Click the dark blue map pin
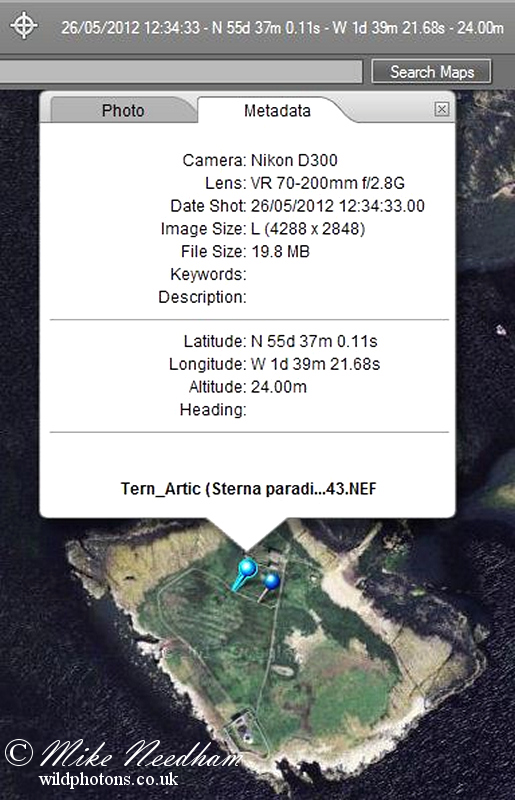 (269, 585)
